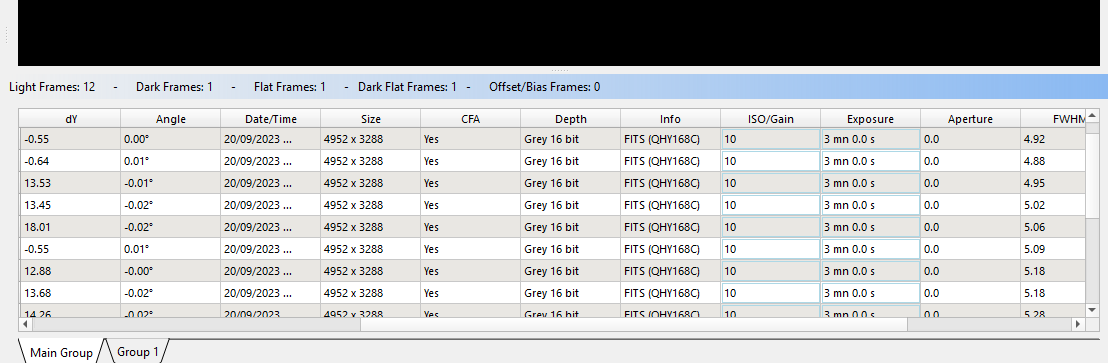Select the Main Group tab

coord(61,352)
